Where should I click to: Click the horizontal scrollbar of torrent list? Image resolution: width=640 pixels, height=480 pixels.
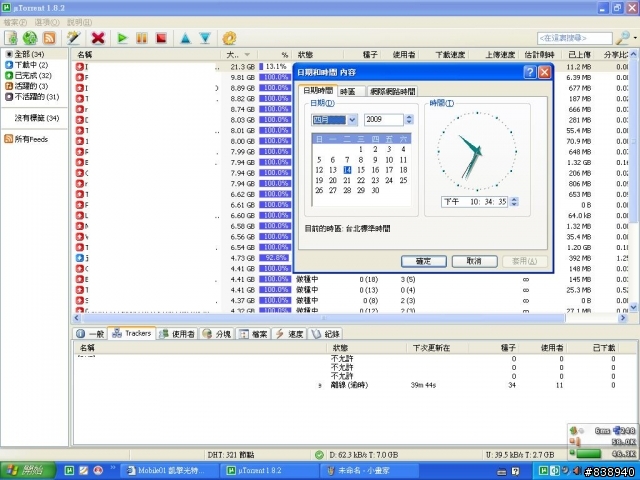pyautogui.click(x=322, y=318)
